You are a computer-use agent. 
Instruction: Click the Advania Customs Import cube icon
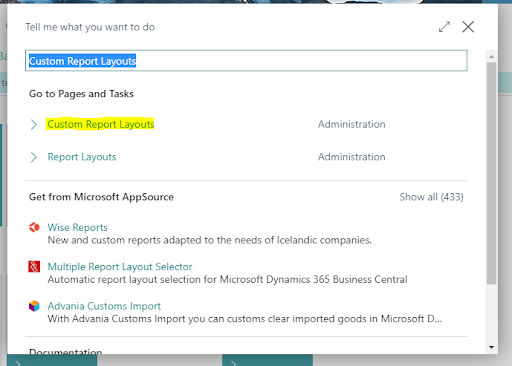click(34, 306)
